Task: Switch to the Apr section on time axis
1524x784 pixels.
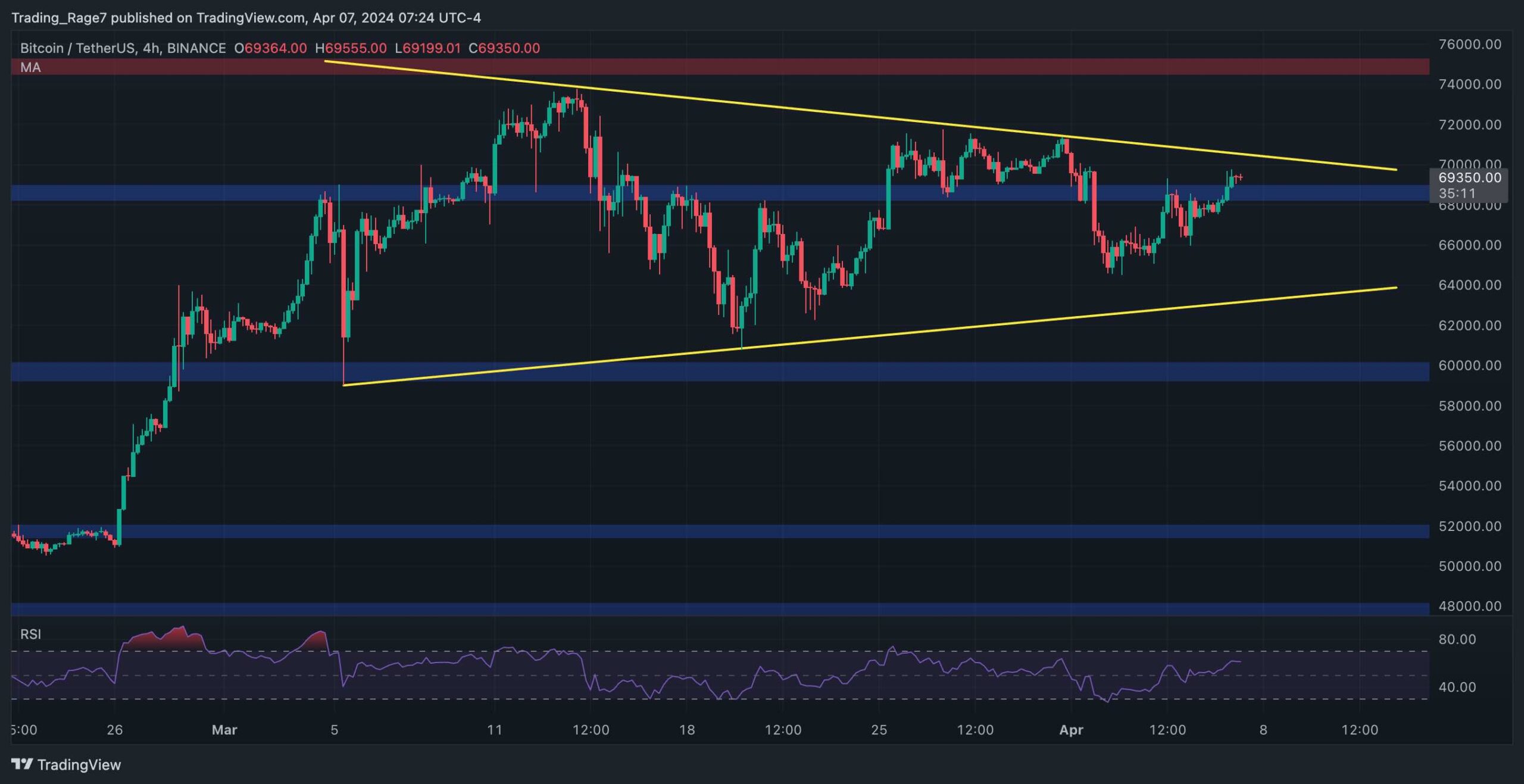Action: tap(1072, 730)
